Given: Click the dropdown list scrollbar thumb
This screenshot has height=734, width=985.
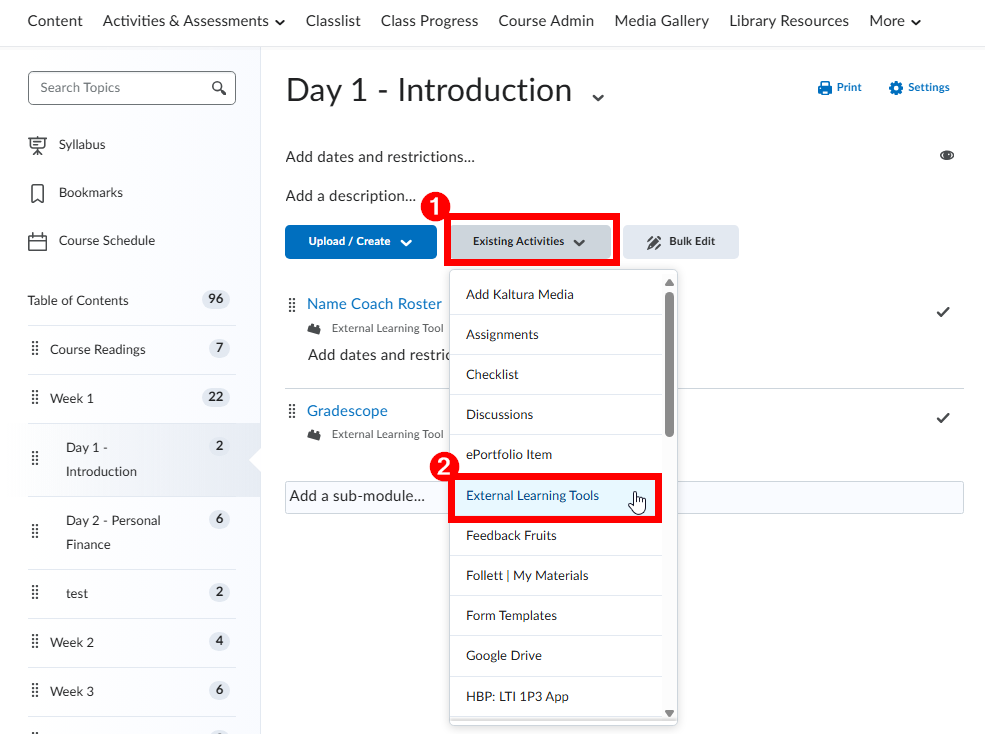Looking at the screenshot, I should click(669, 363).
